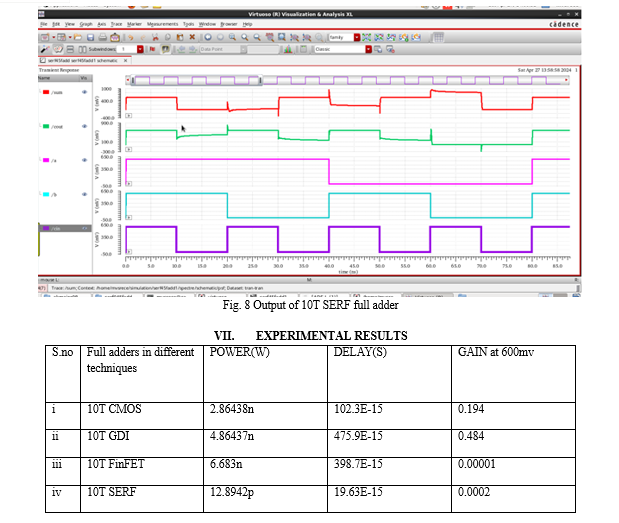The width and height of the screenshot is (619, 523).
Task: Click the first green crossed-traces icon
Action: 366,37
